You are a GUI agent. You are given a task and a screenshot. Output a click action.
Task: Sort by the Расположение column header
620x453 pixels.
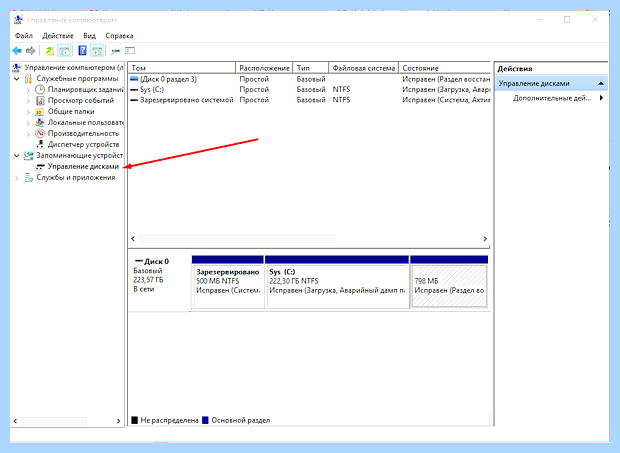pyautogui.click(x=264, y=68)
